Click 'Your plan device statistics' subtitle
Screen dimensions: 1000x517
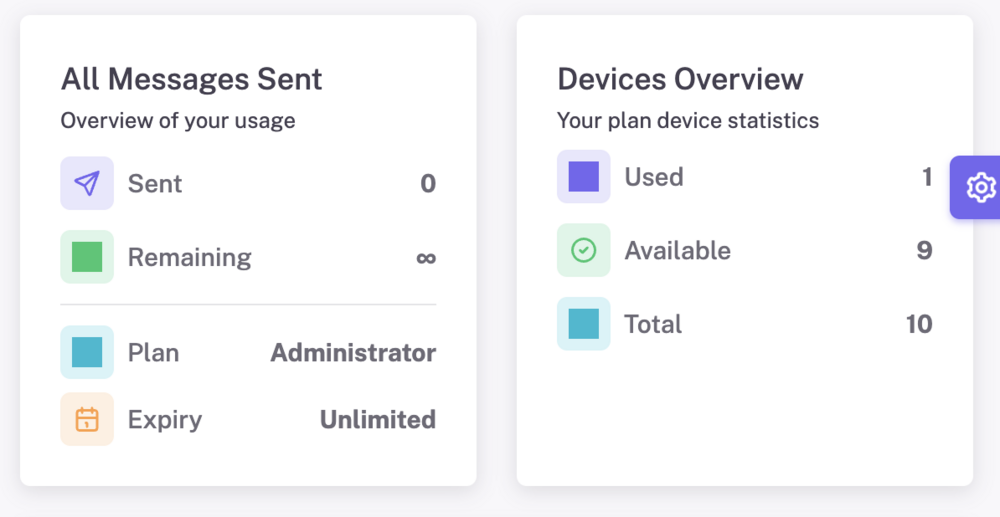688,120
